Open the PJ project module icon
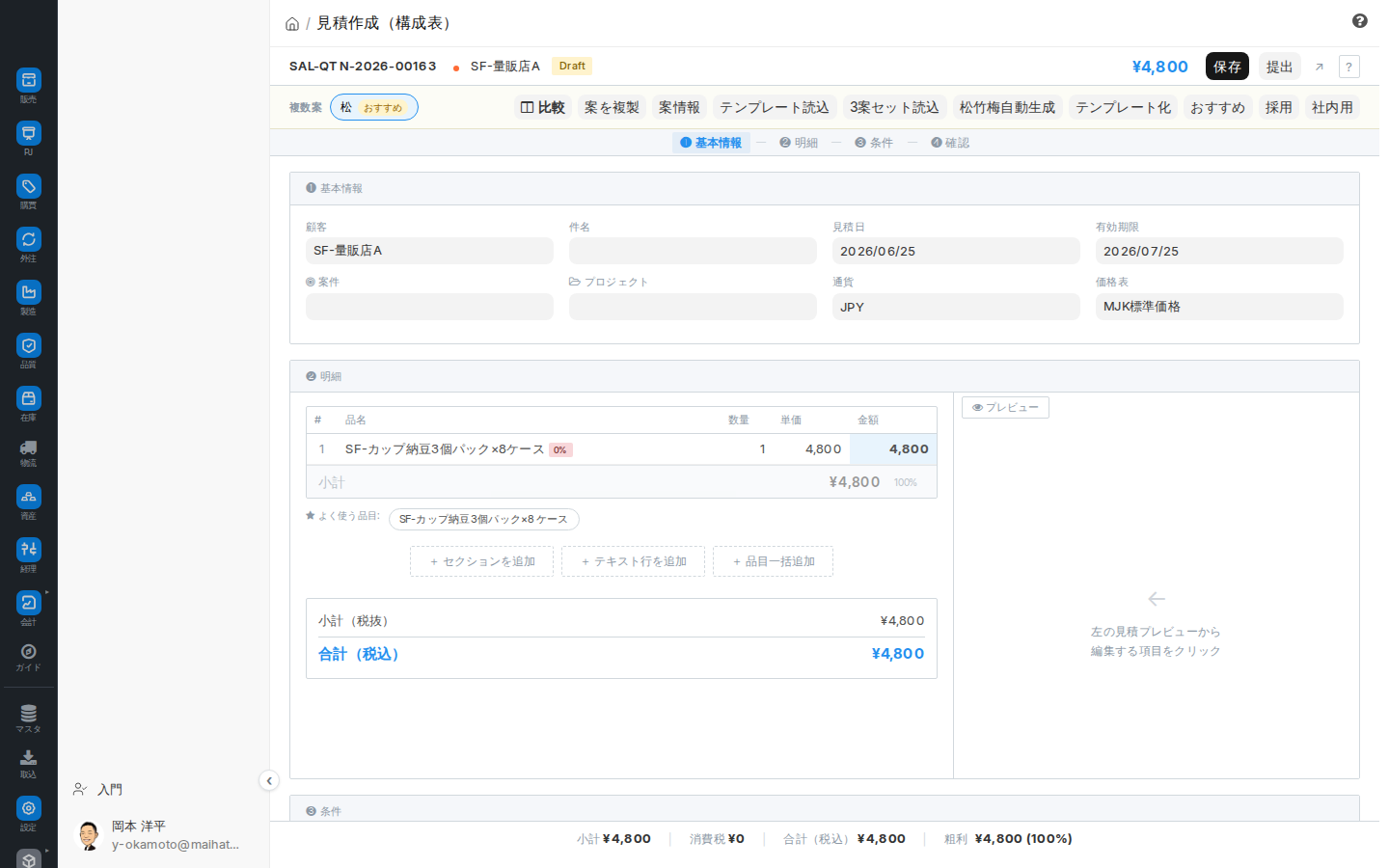The height and width of the screenshot is (868, 1389). 29,133
